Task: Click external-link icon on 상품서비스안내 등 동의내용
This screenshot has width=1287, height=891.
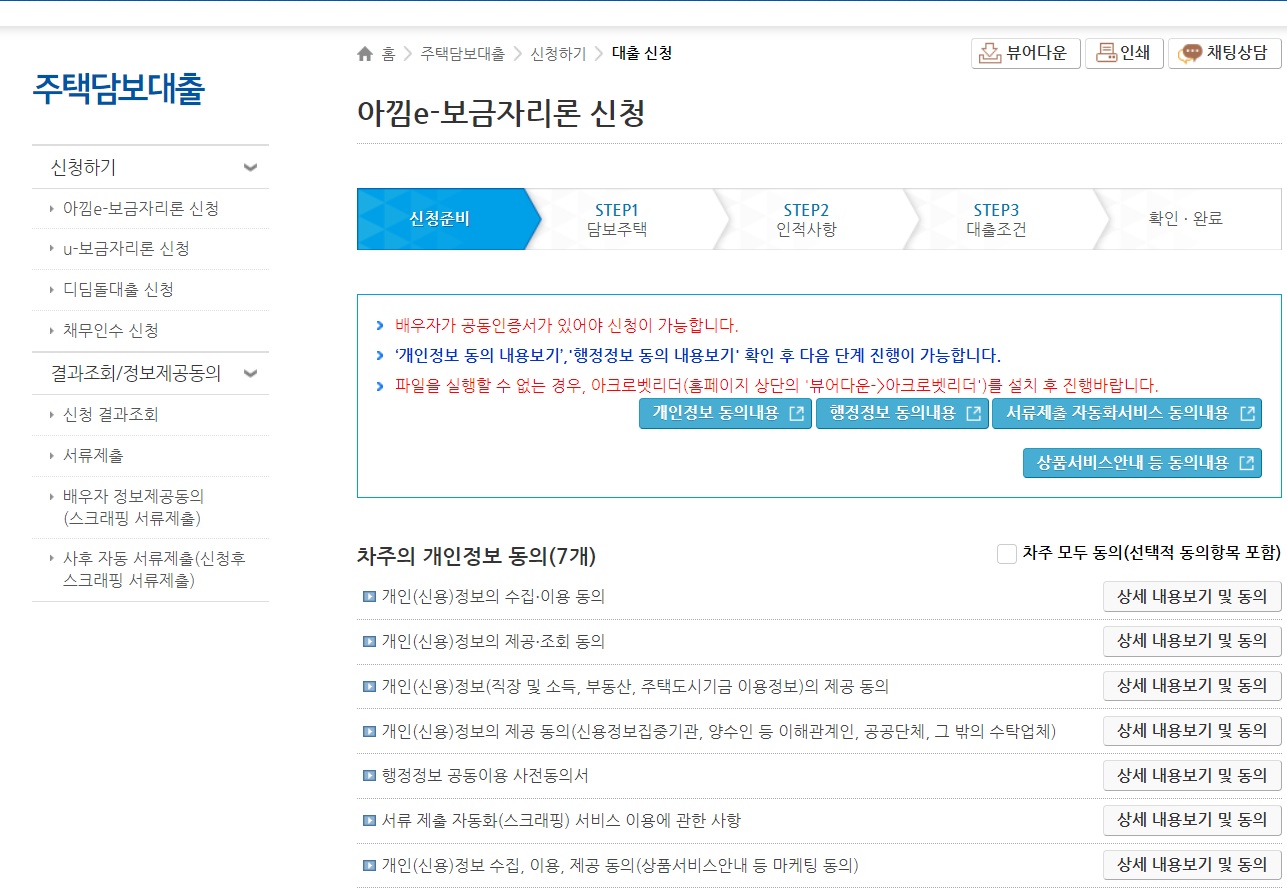Action: click(1247, 464)
